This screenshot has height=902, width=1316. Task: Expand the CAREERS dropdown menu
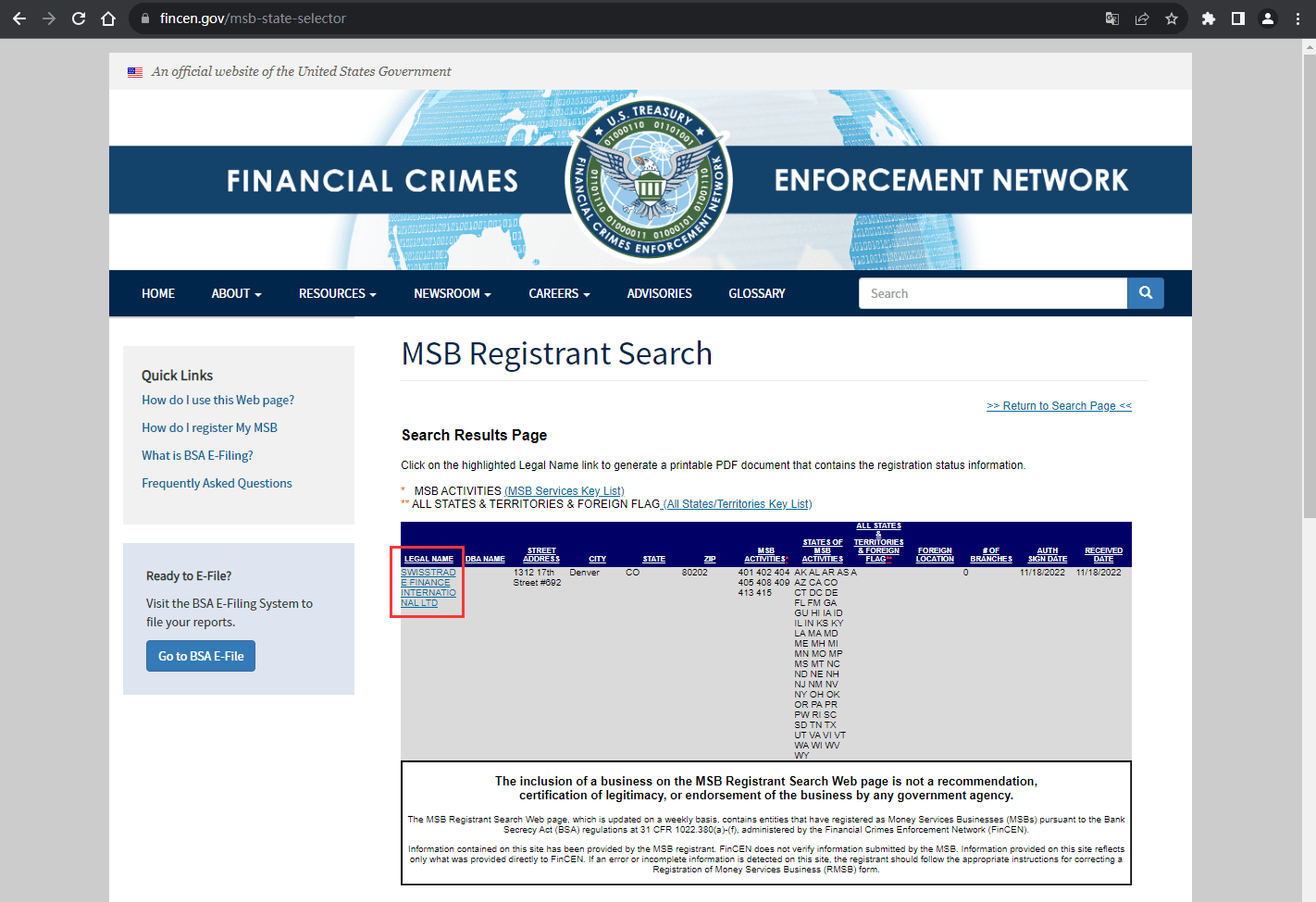559,293
